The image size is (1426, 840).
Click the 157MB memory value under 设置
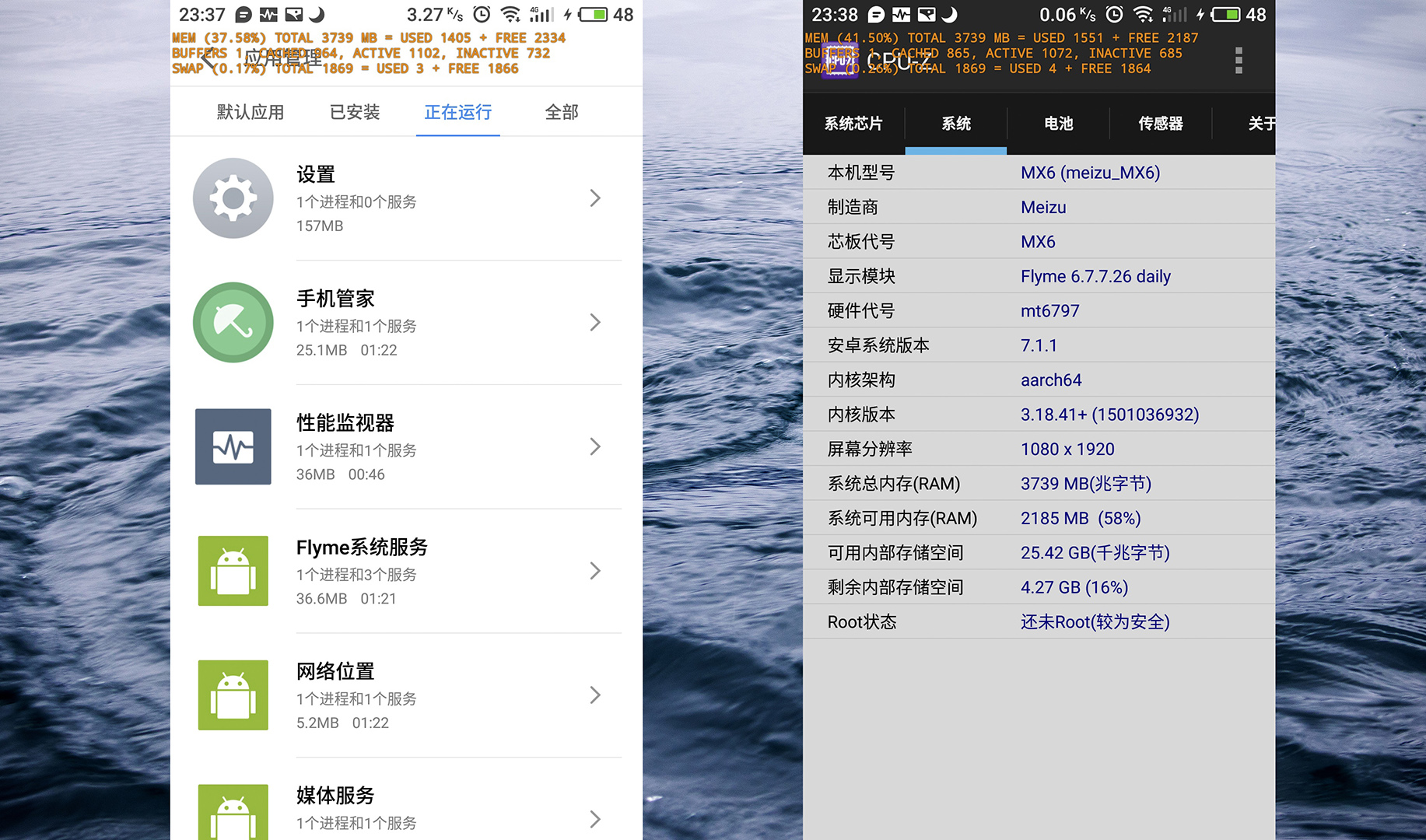[320, 226]
